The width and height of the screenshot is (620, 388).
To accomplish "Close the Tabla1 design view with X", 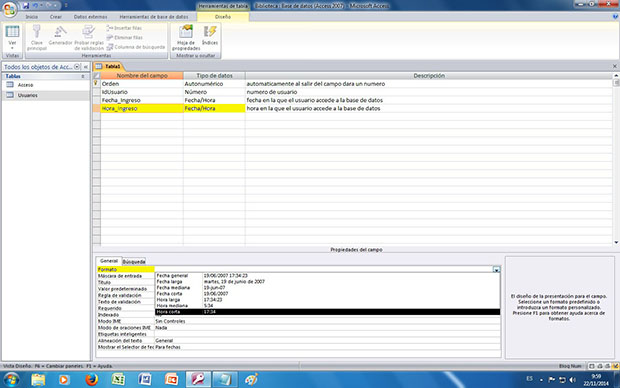I will [615, 66].
